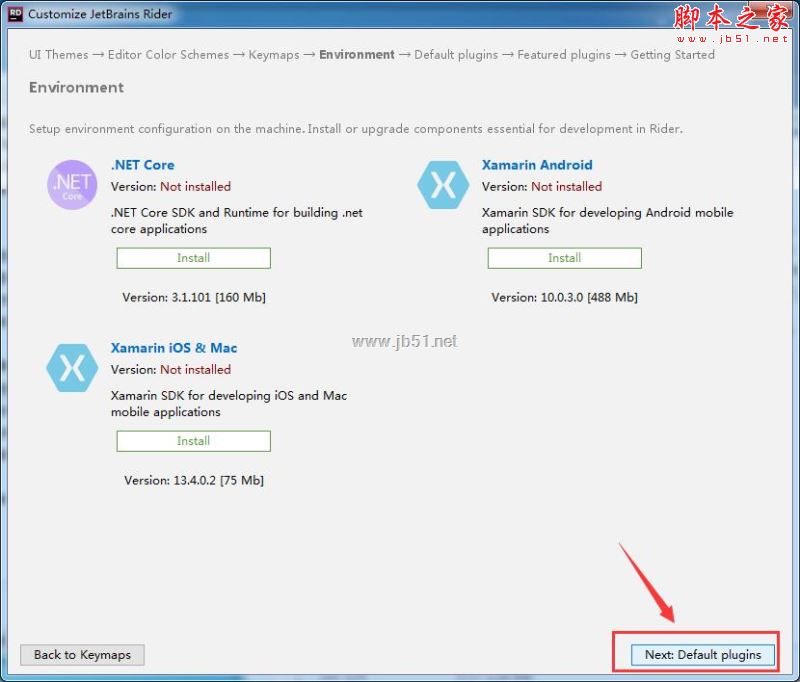Proceed to Next: Default plugins
Screen dimensions: 800x682
click(x=703, y=655)
